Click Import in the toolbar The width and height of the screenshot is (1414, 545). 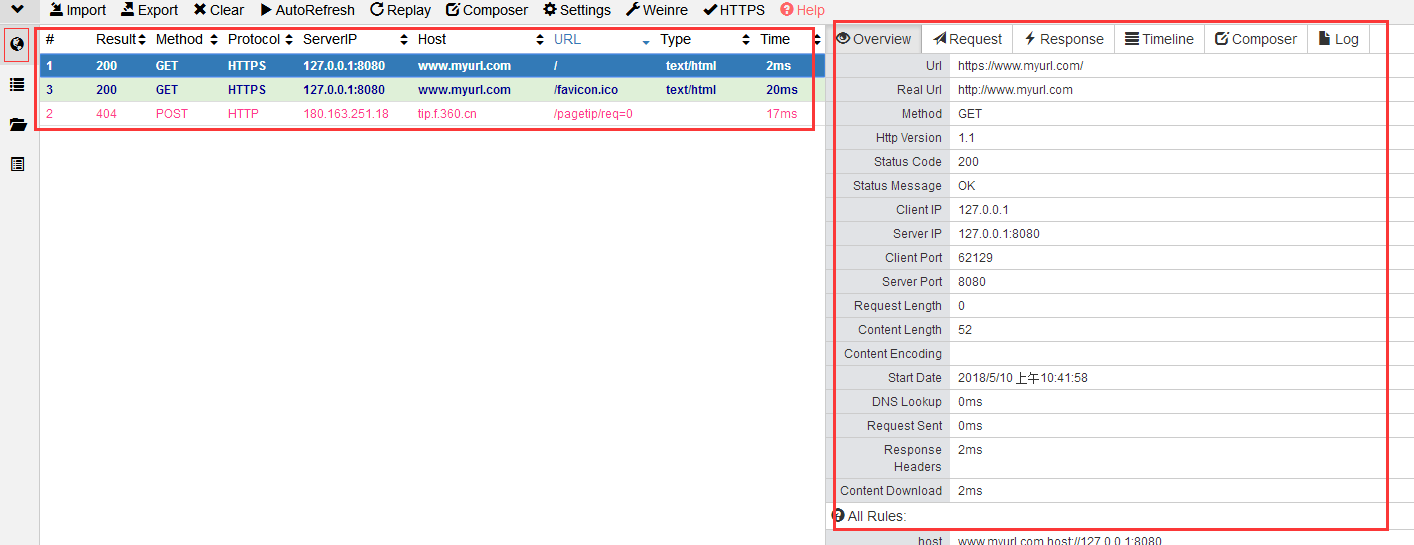point(78,10)
